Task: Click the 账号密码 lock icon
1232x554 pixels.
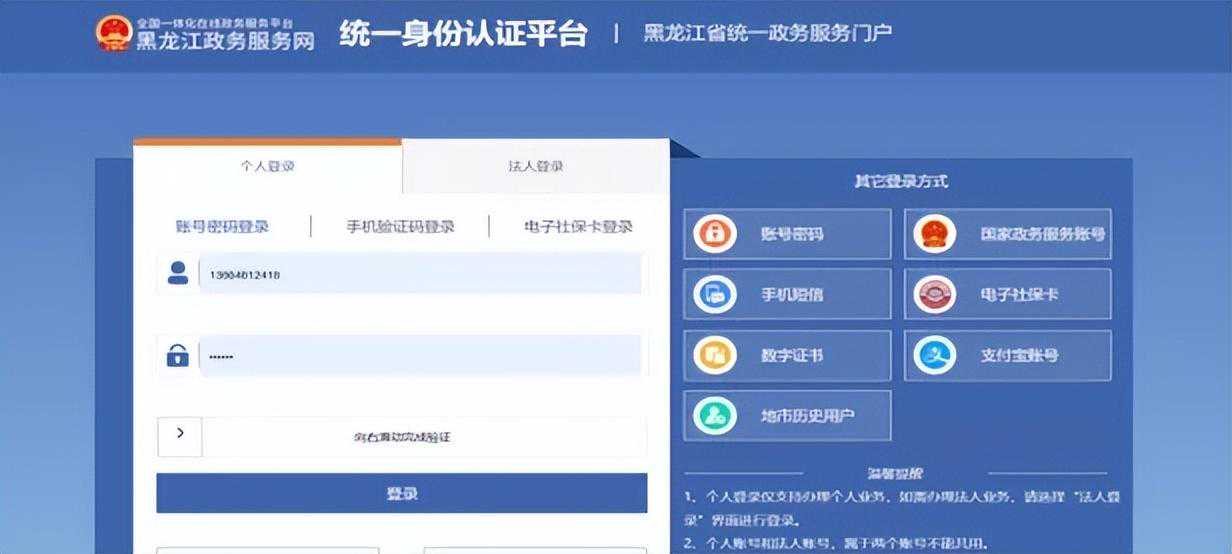Action: pos(715,234)
